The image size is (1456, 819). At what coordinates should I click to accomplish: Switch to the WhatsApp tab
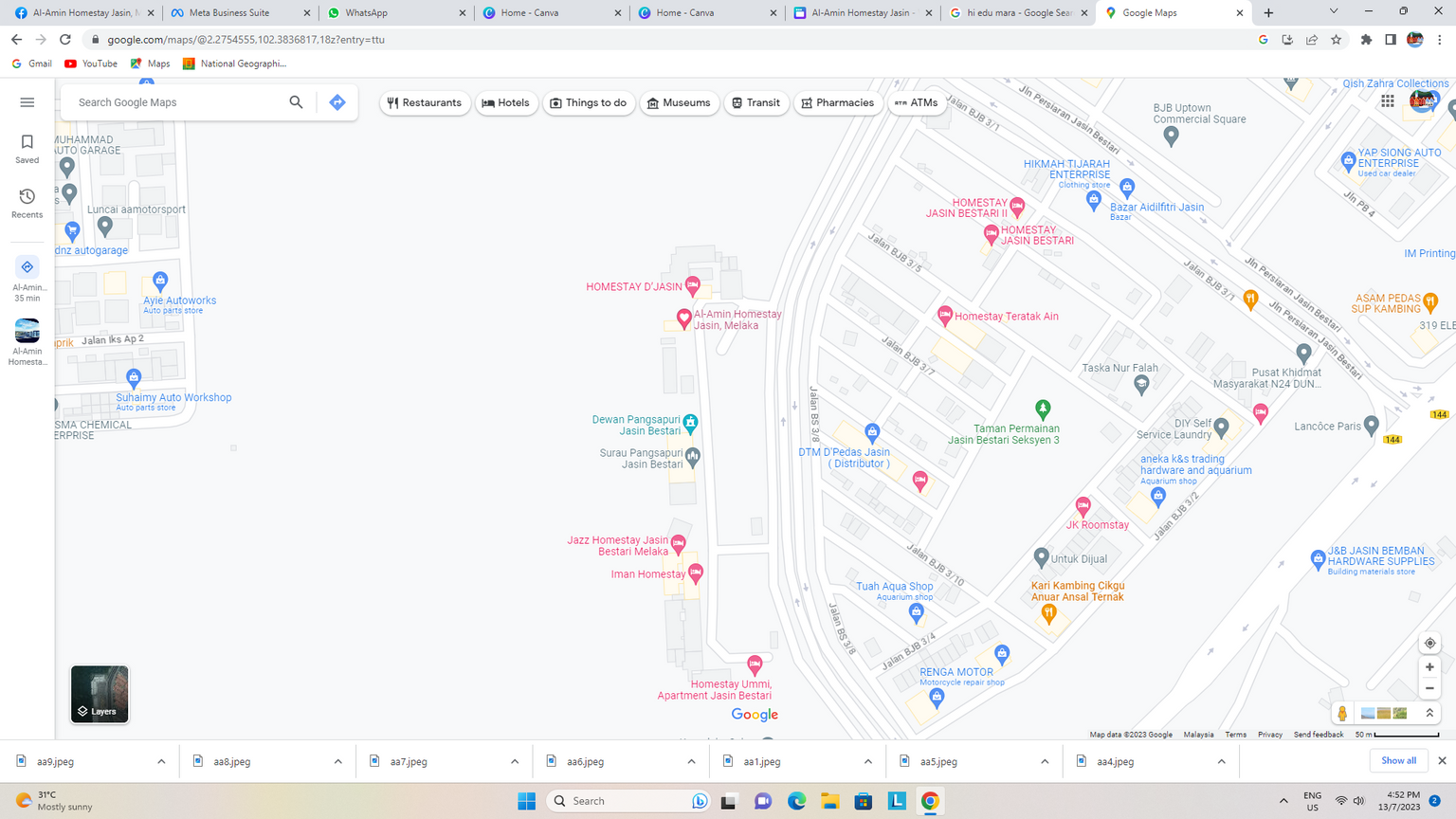(396, 13)
